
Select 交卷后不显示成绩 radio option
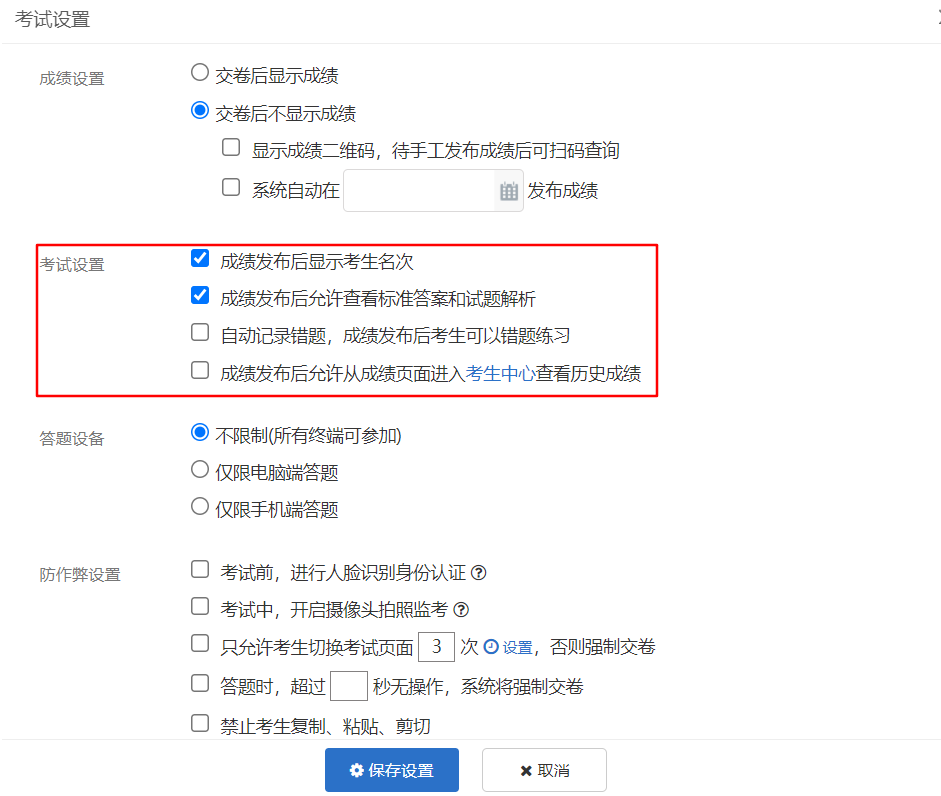point(200,110)
